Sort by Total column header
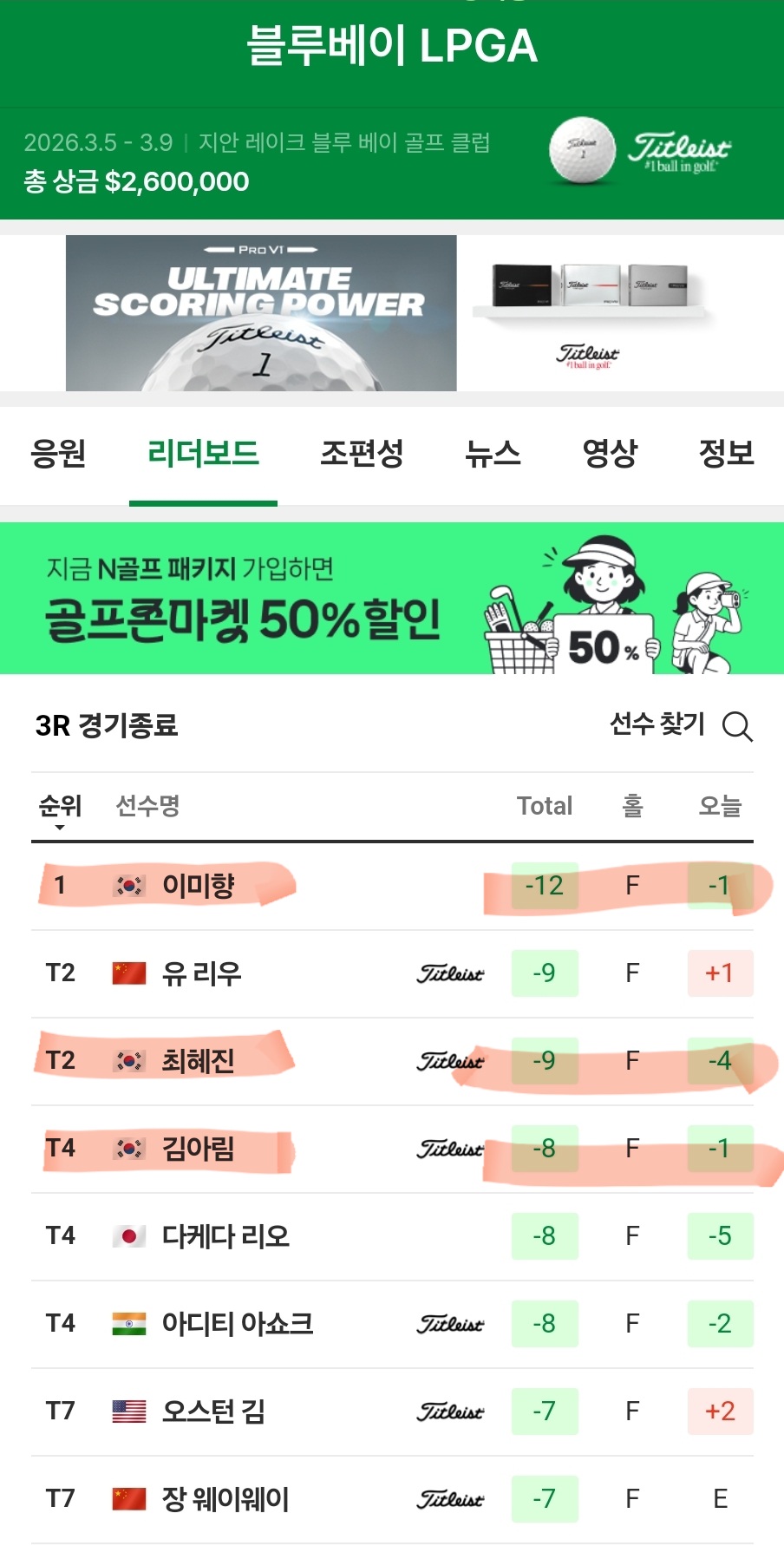784x1546 pixels. click(x=545, y=806)
